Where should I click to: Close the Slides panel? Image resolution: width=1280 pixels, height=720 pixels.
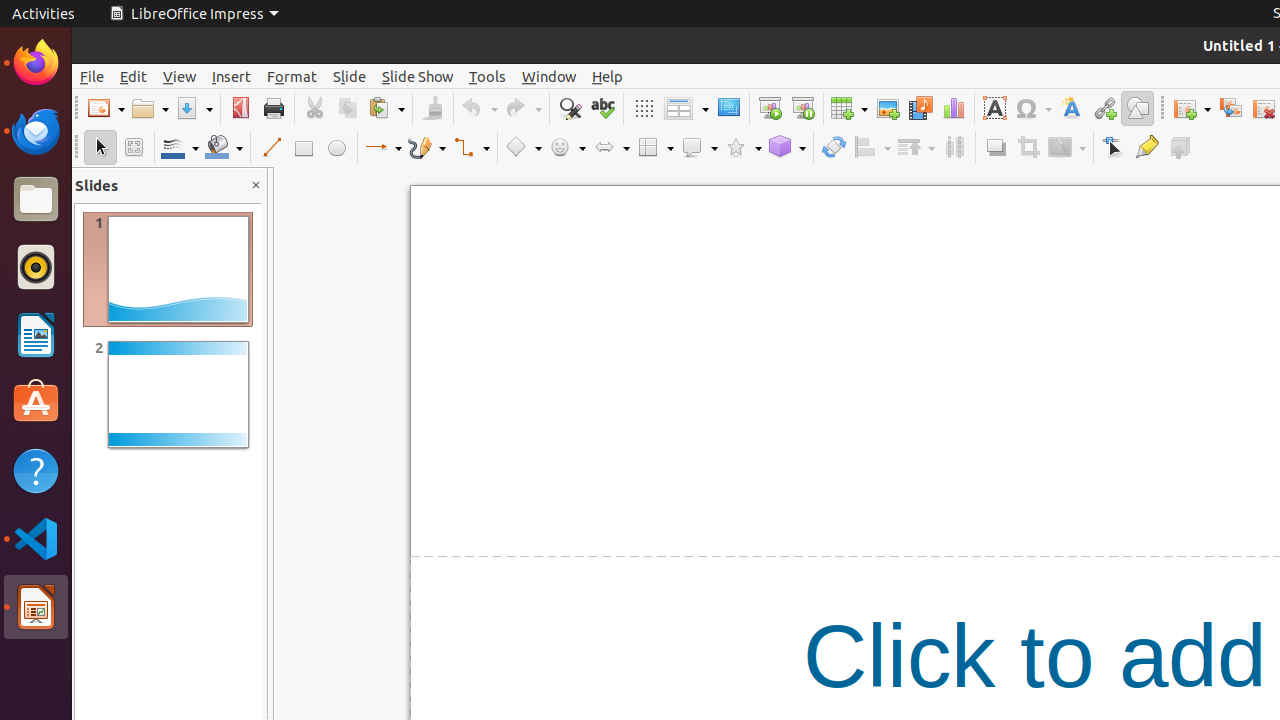tap(256, 185)
